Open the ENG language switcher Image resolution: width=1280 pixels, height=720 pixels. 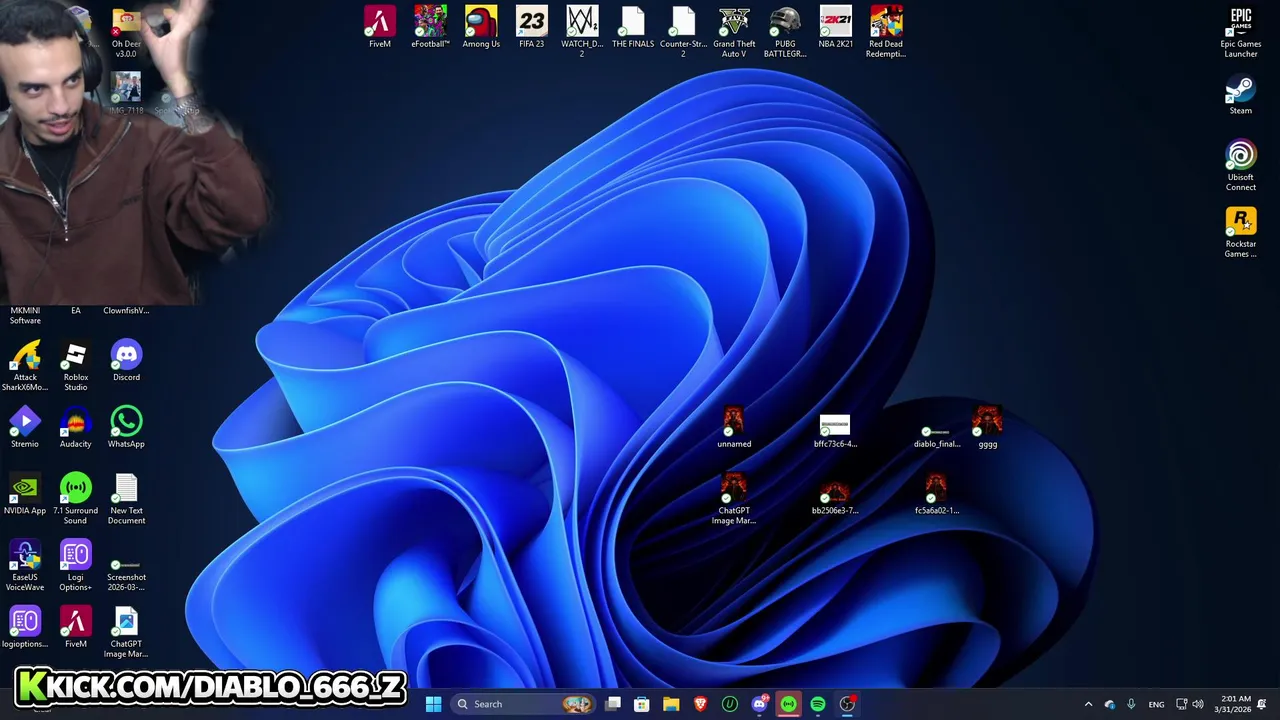pyautogui.click(x=1156, y=704)
